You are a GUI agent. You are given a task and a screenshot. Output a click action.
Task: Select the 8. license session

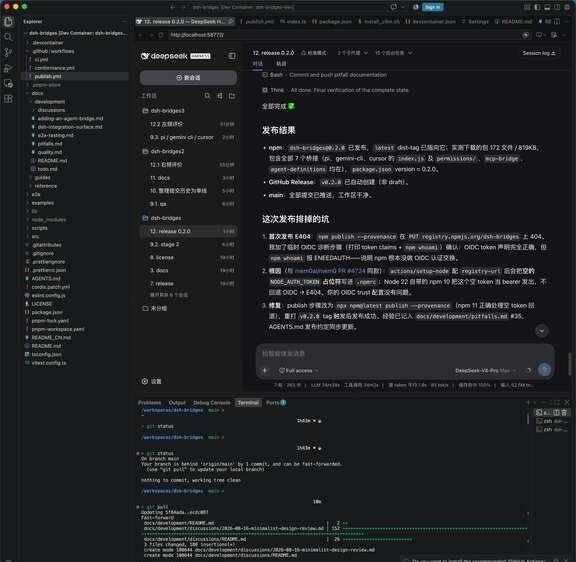click(x=189, y=257)
